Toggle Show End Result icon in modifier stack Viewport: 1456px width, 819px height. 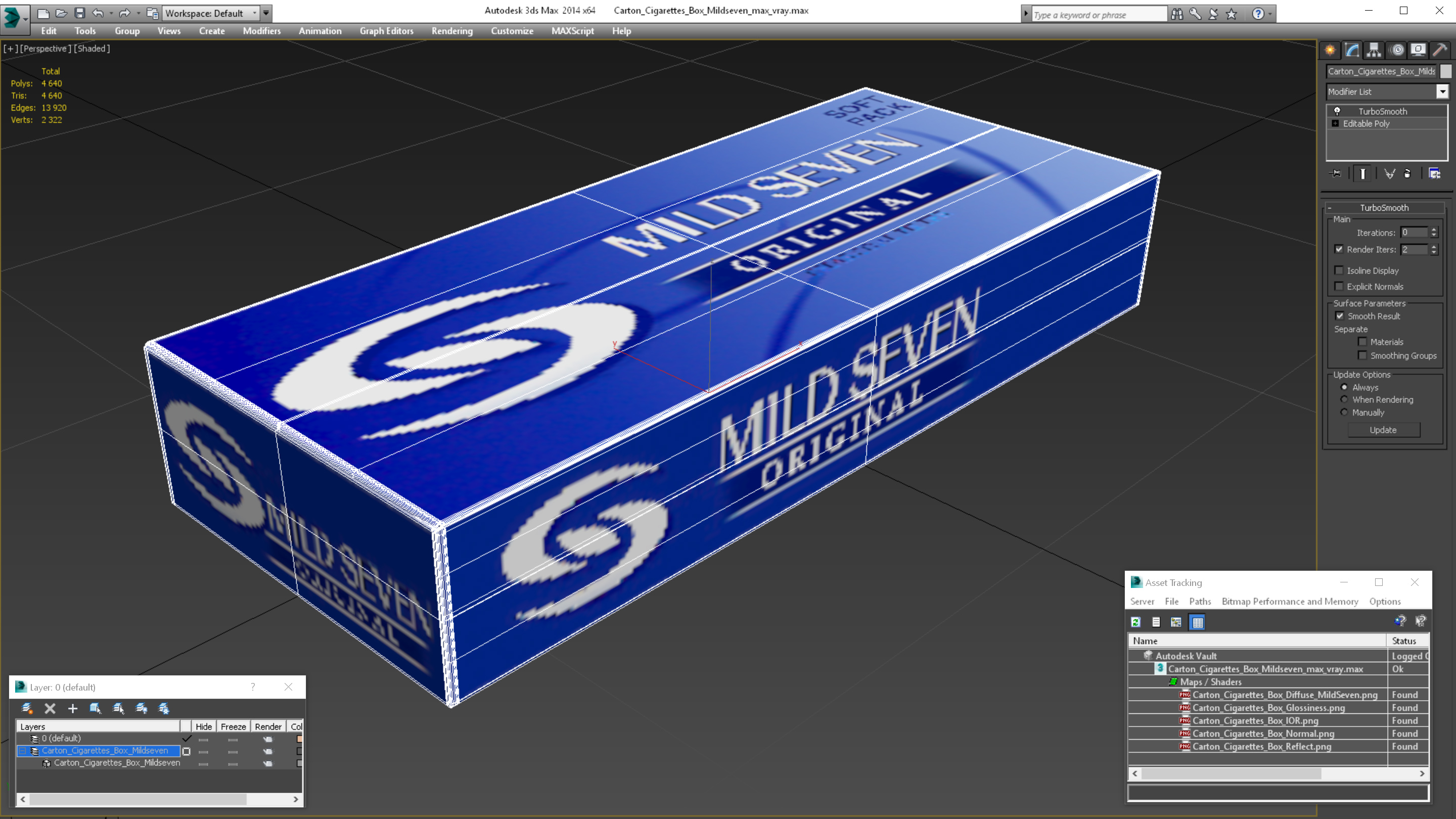(x=1363, y=173)
